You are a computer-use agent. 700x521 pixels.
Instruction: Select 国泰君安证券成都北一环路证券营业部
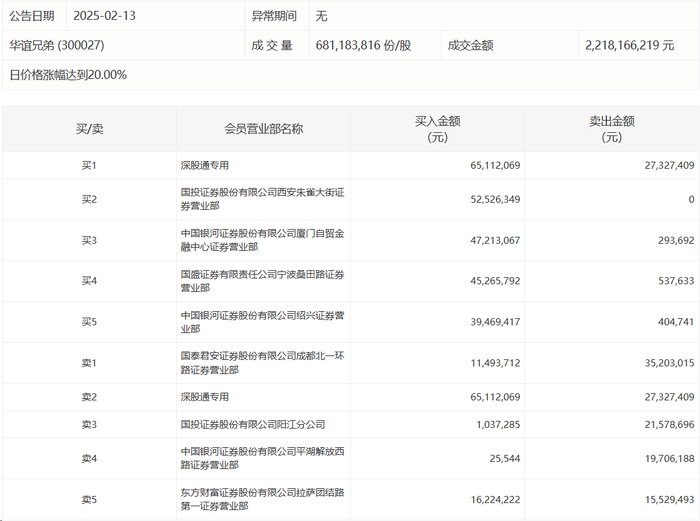point(262,363)
